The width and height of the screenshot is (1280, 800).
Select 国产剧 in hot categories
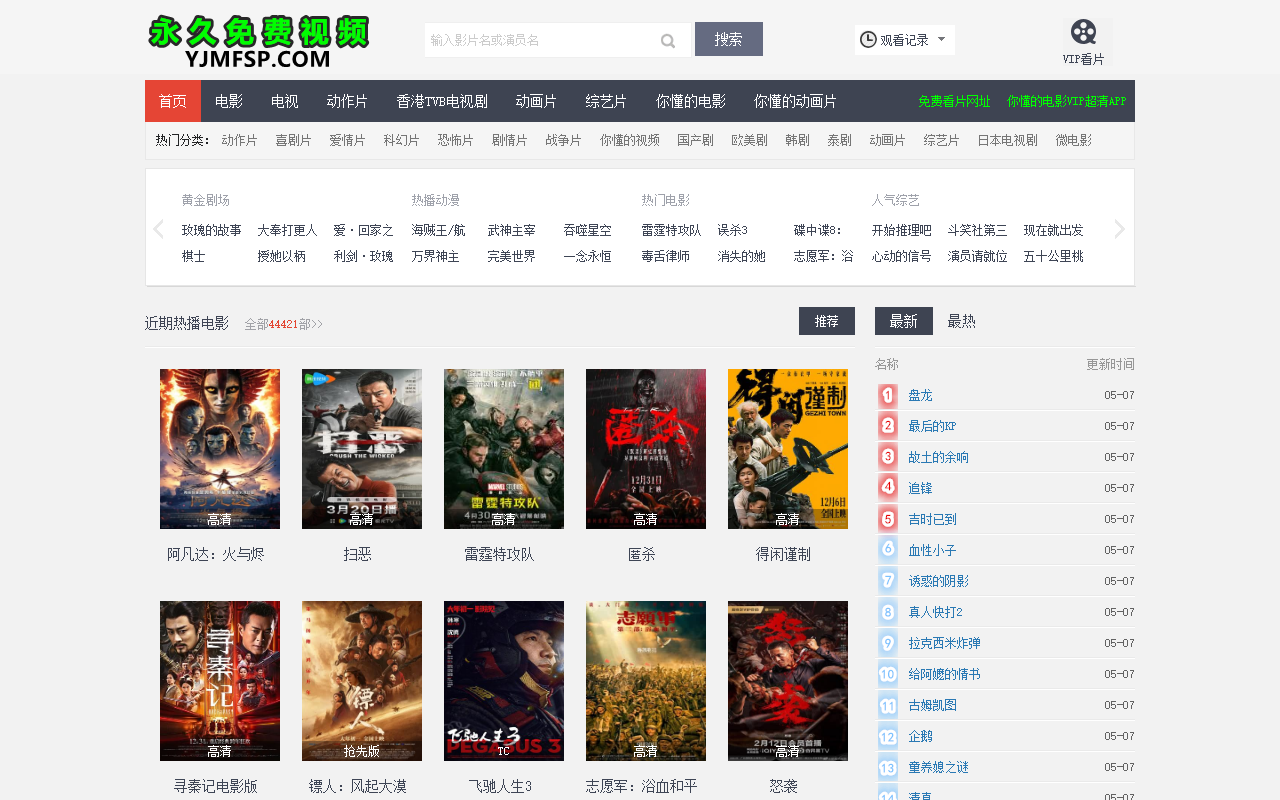tap(696, 140)
